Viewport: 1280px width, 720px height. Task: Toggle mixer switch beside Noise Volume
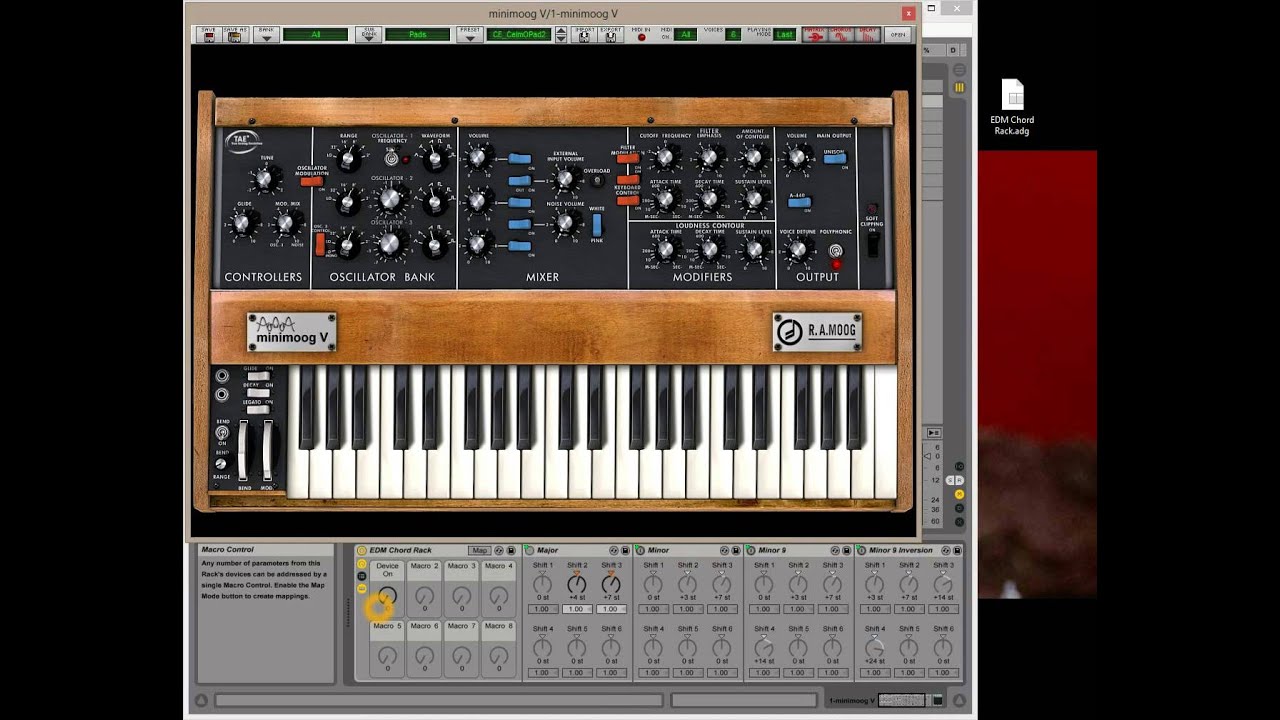519,224
